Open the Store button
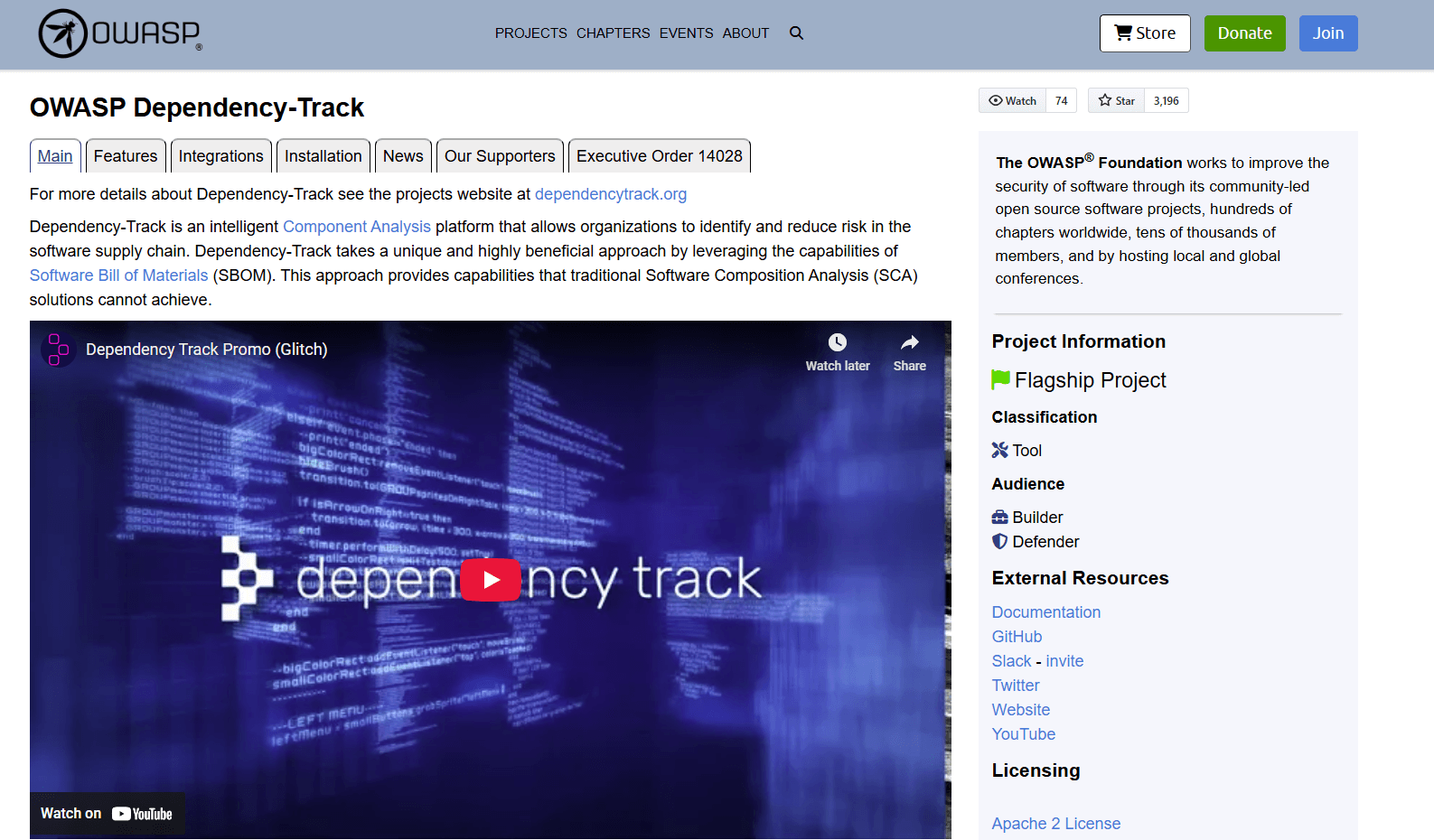1434x840 pixels. [1145, 33]
